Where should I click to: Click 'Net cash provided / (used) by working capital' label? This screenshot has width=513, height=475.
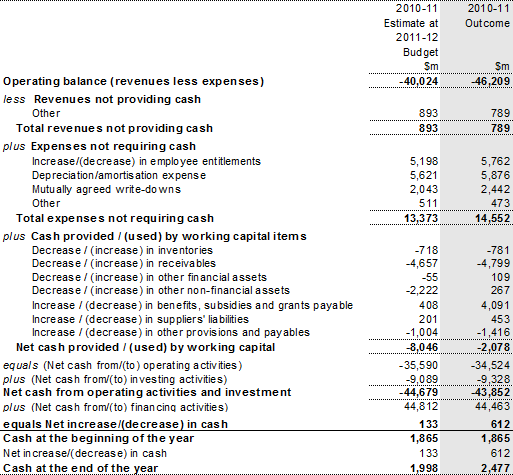[146, 347]
